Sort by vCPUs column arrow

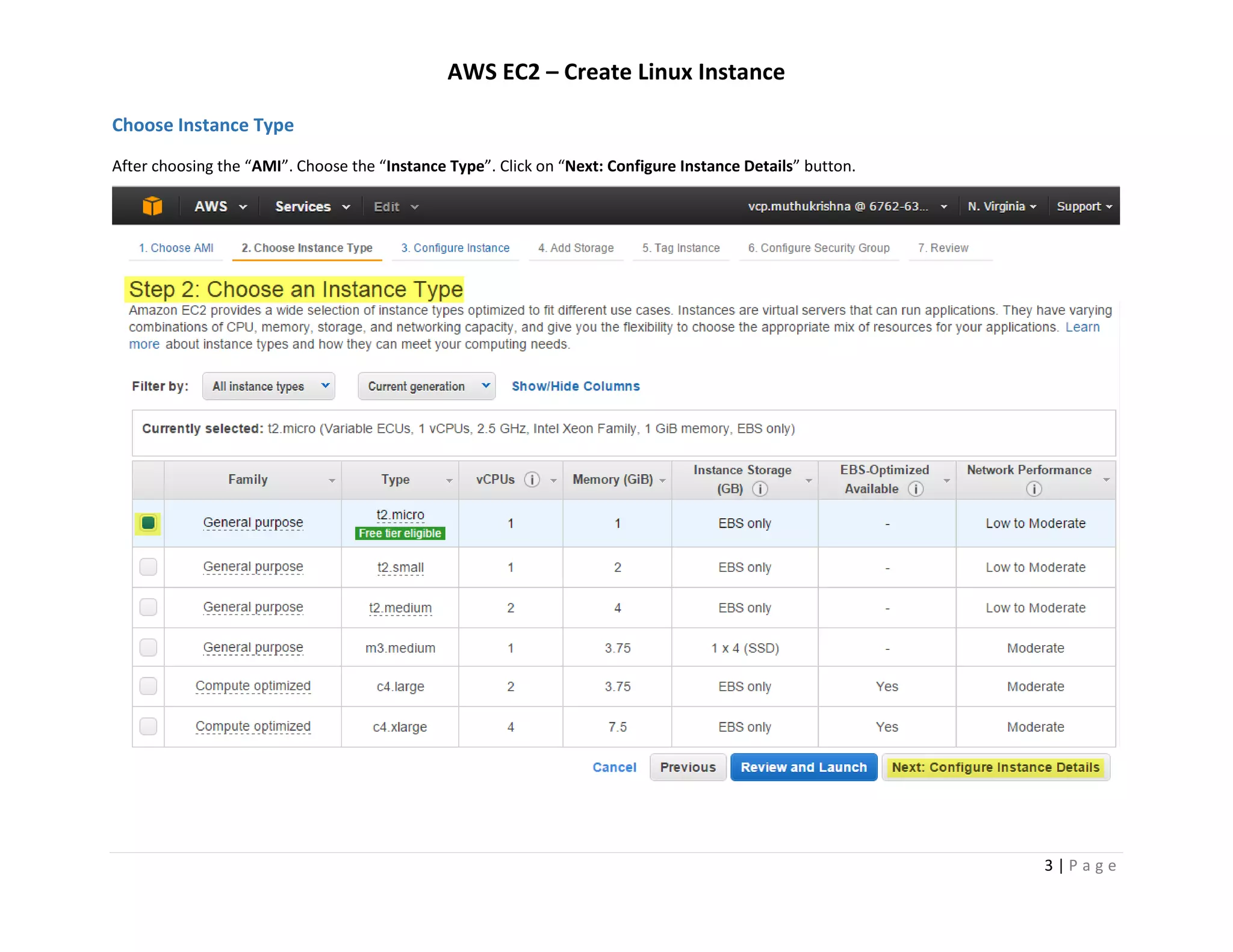click(x=553, y=480)
